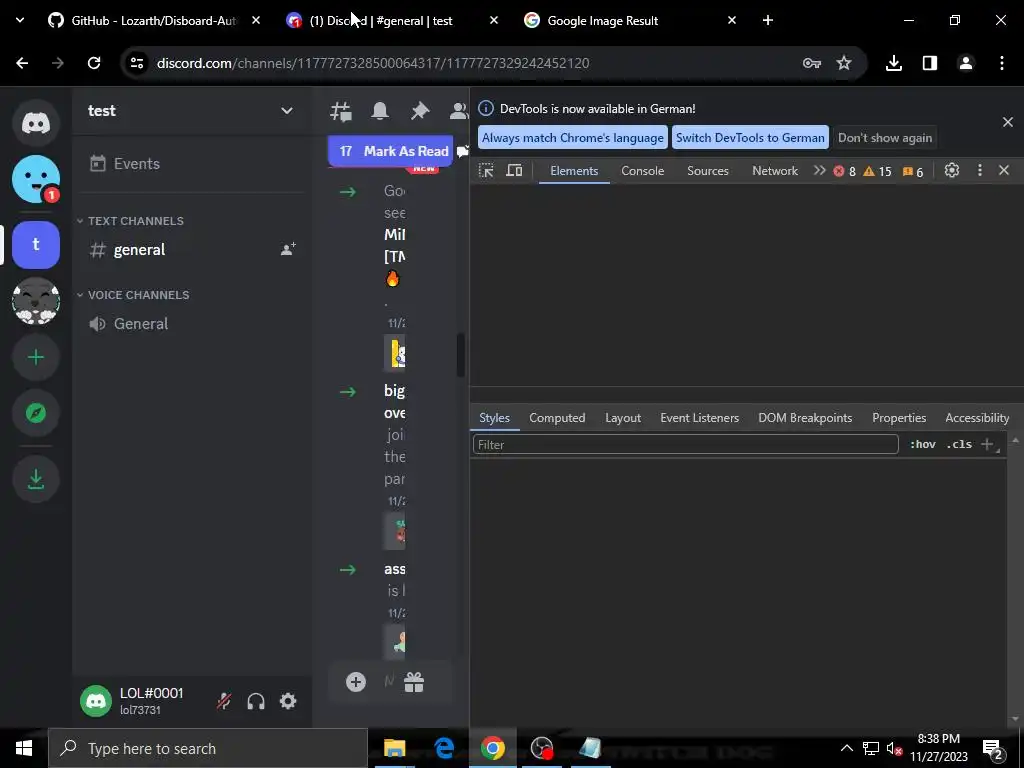
Task: Focus the Styles Filter input
Action: (x=686, y=445)
